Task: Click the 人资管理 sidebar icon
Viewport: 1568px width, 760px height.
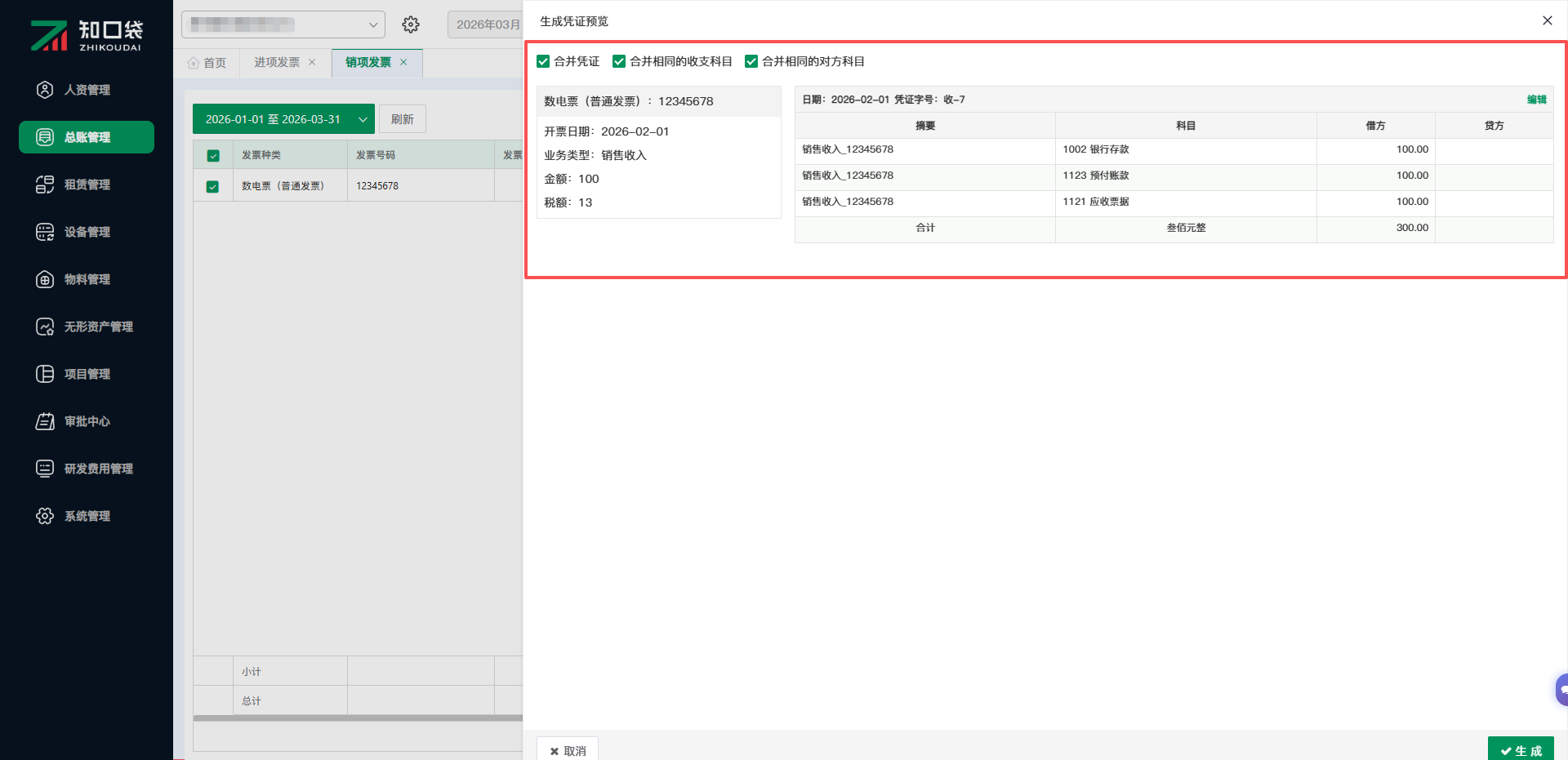Action: coord(45,90)
